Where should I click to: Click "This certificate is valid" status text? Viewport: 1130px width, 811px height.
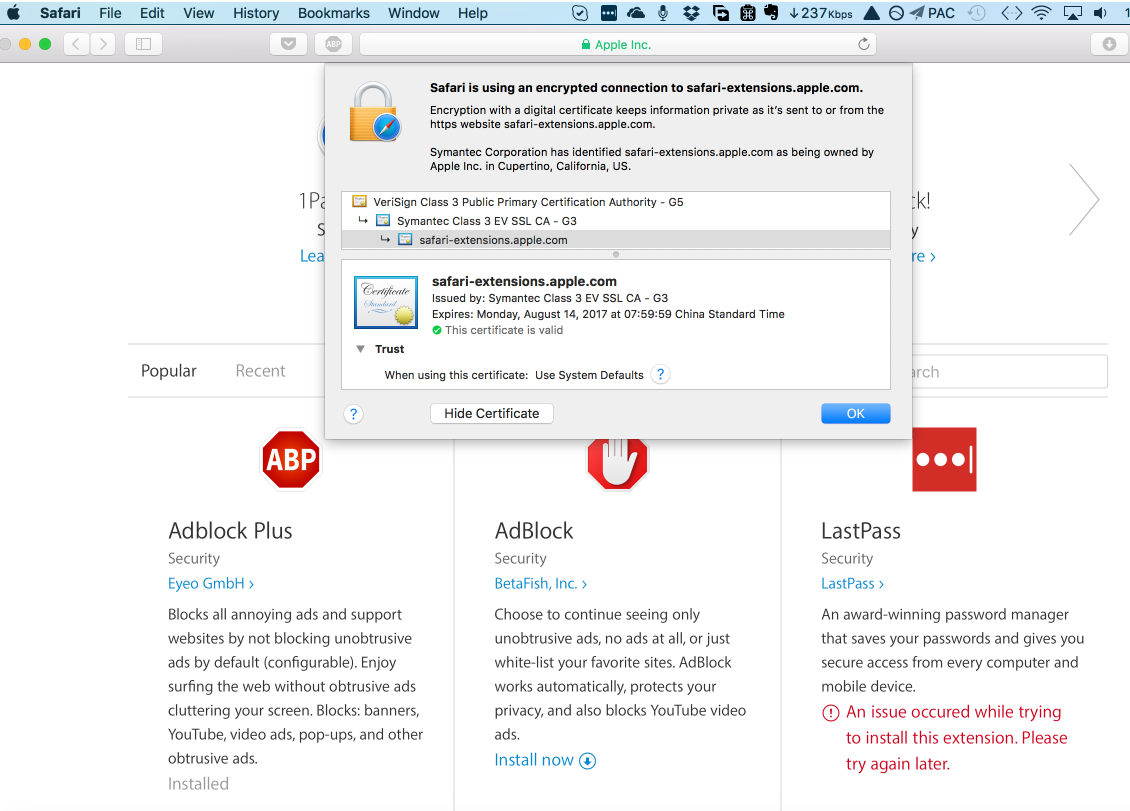(504, 330)
